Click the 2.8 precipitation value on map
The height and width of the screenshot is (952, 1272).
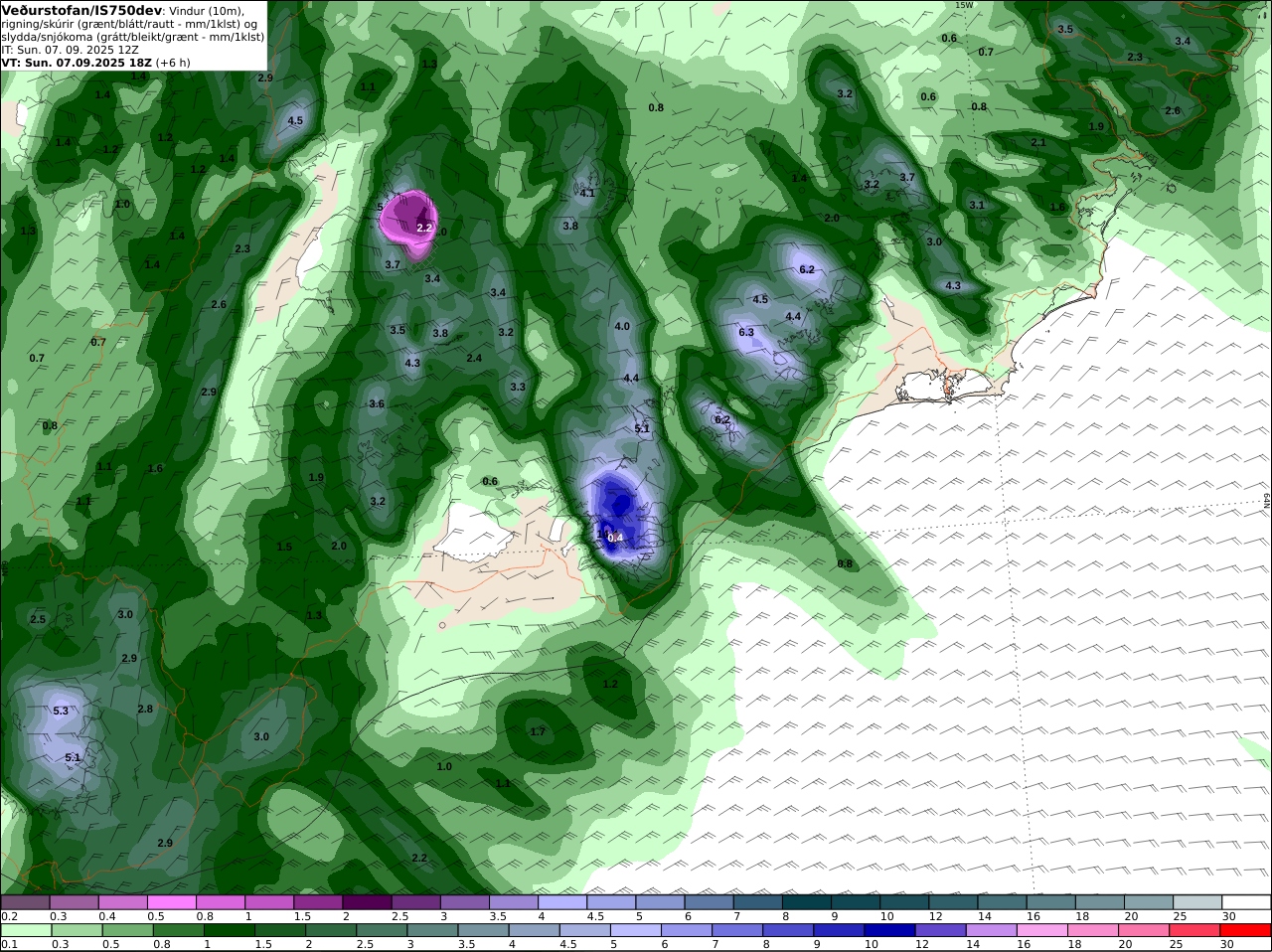point(145,709)
